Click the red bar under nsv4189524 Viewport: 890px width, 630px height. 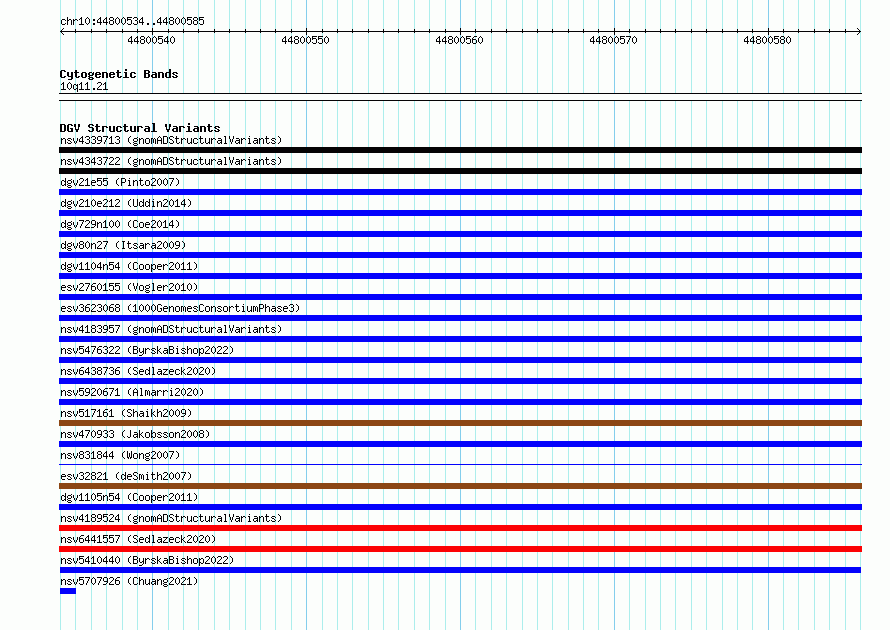click(x=460, y=528)
